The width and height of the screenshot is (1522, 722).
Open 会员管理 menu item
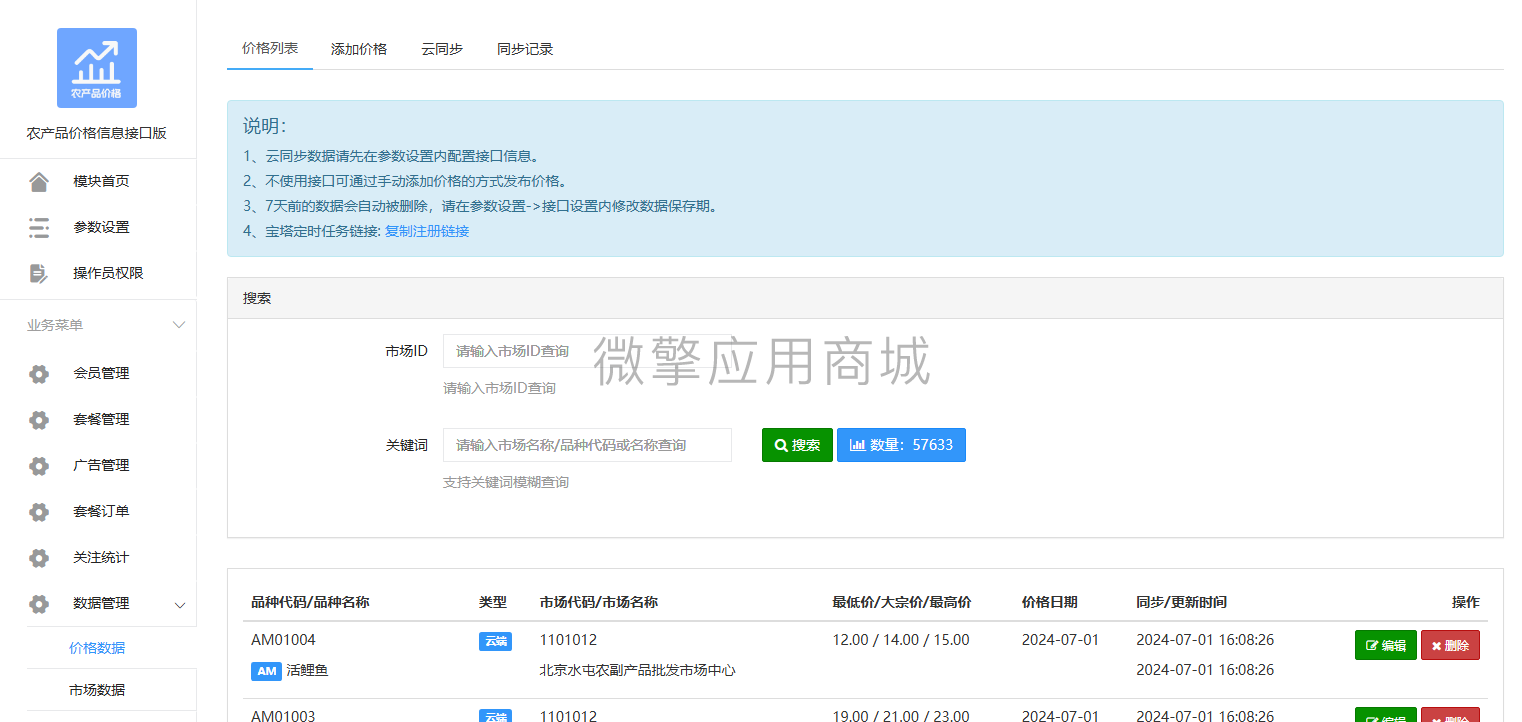click(x=101, y=373)
